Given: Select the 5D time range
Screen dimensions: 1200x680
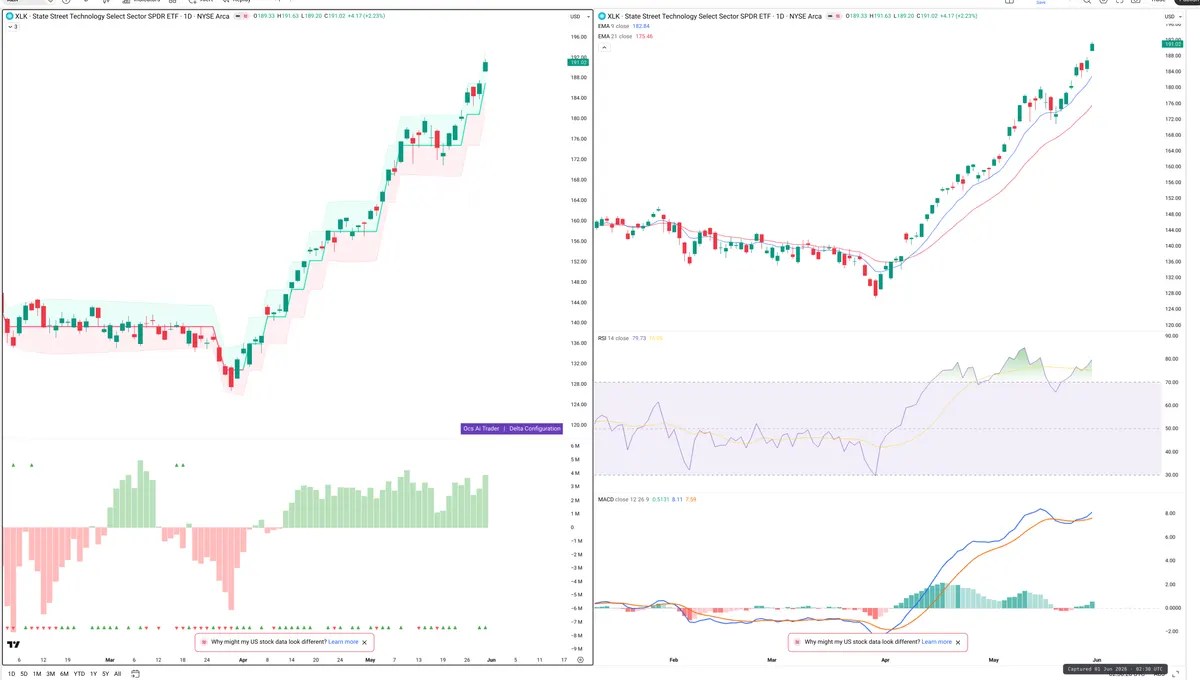Looking at the screenshot, I should (x=24, y=674).
